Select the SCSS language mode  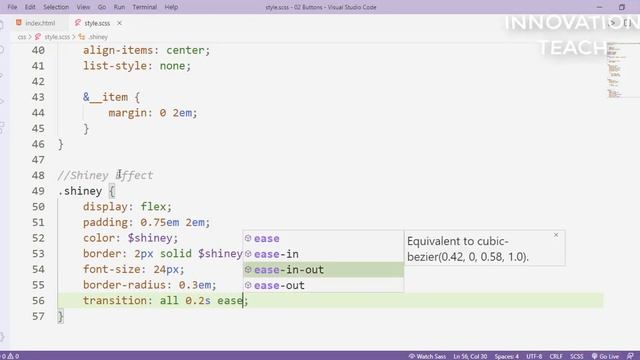coord(576,356)
